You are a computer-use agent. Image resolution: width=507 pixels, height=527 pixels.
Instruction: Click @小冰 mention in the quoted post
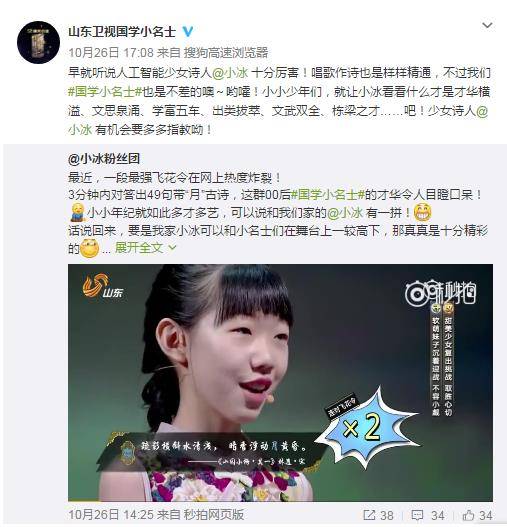click(345, 212)
